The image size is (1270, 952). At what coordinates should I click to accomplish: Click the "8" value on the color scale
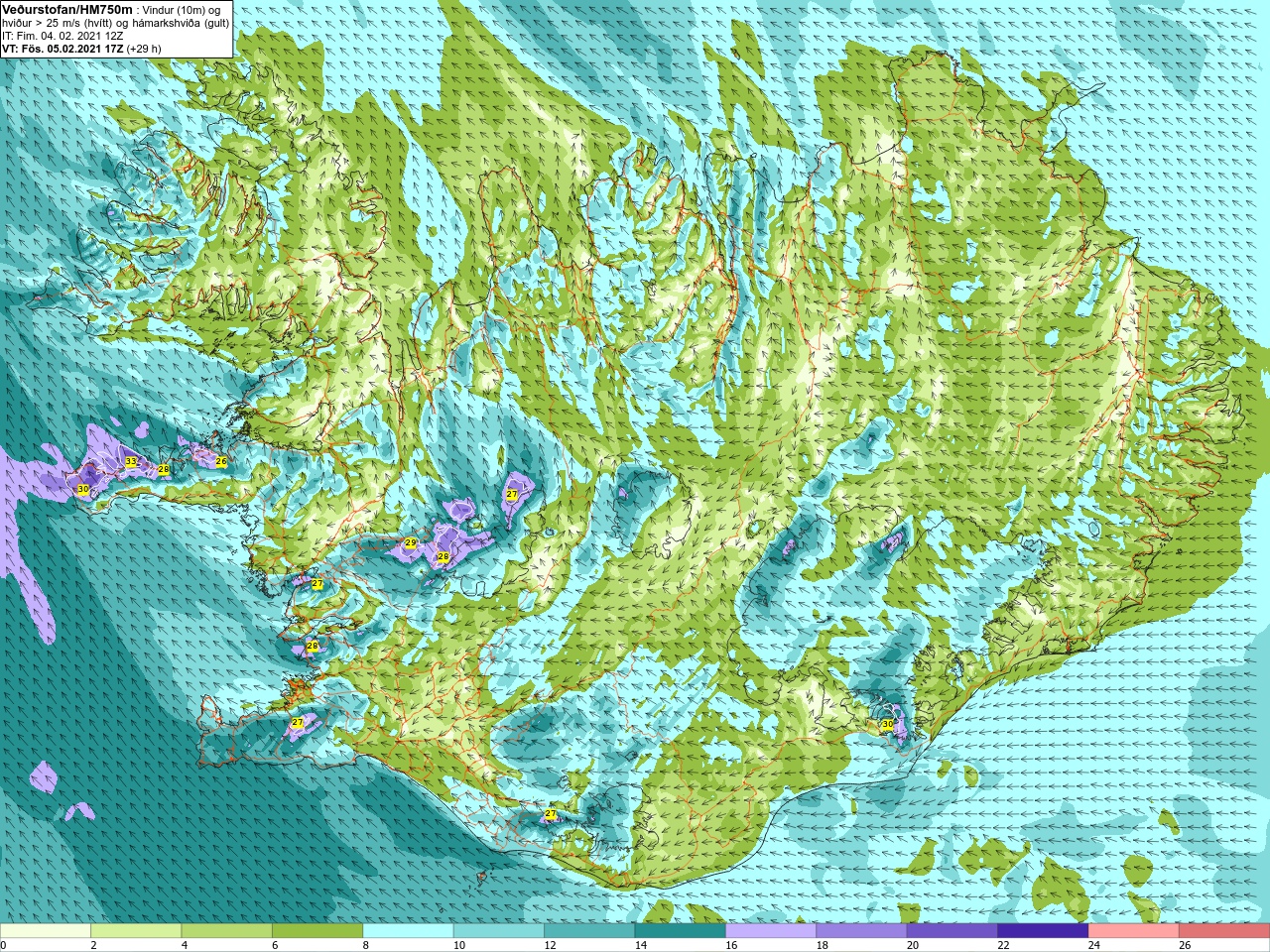[364, 945]
